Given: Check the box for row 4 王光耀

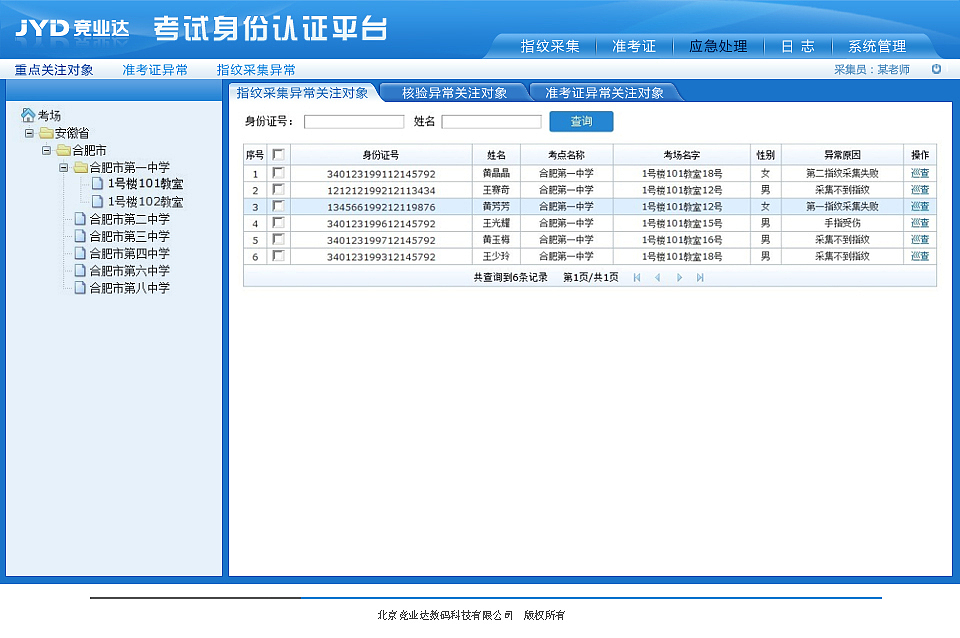Looking at the screenshot, I should 278,222.
